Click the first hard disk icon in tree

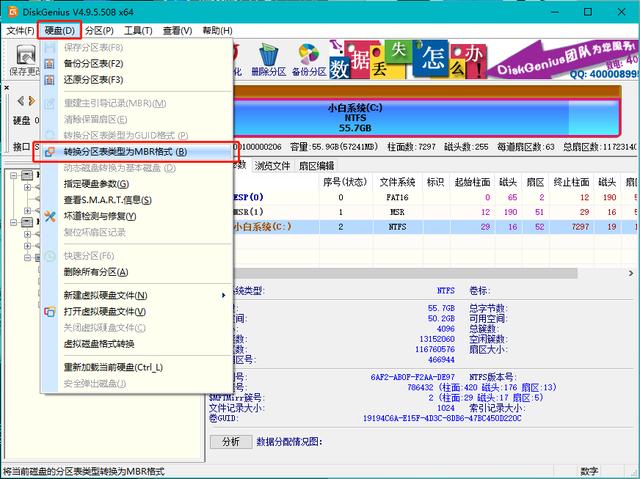(27, 175)
